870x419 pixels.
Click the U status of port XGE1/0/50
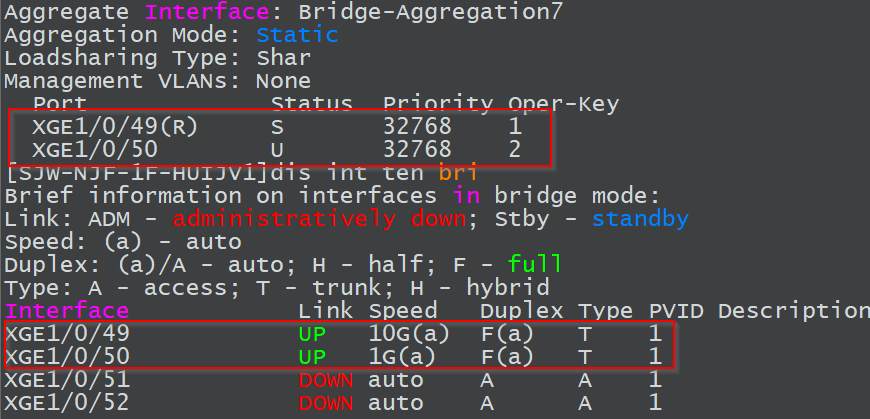(x=277, y=149)
